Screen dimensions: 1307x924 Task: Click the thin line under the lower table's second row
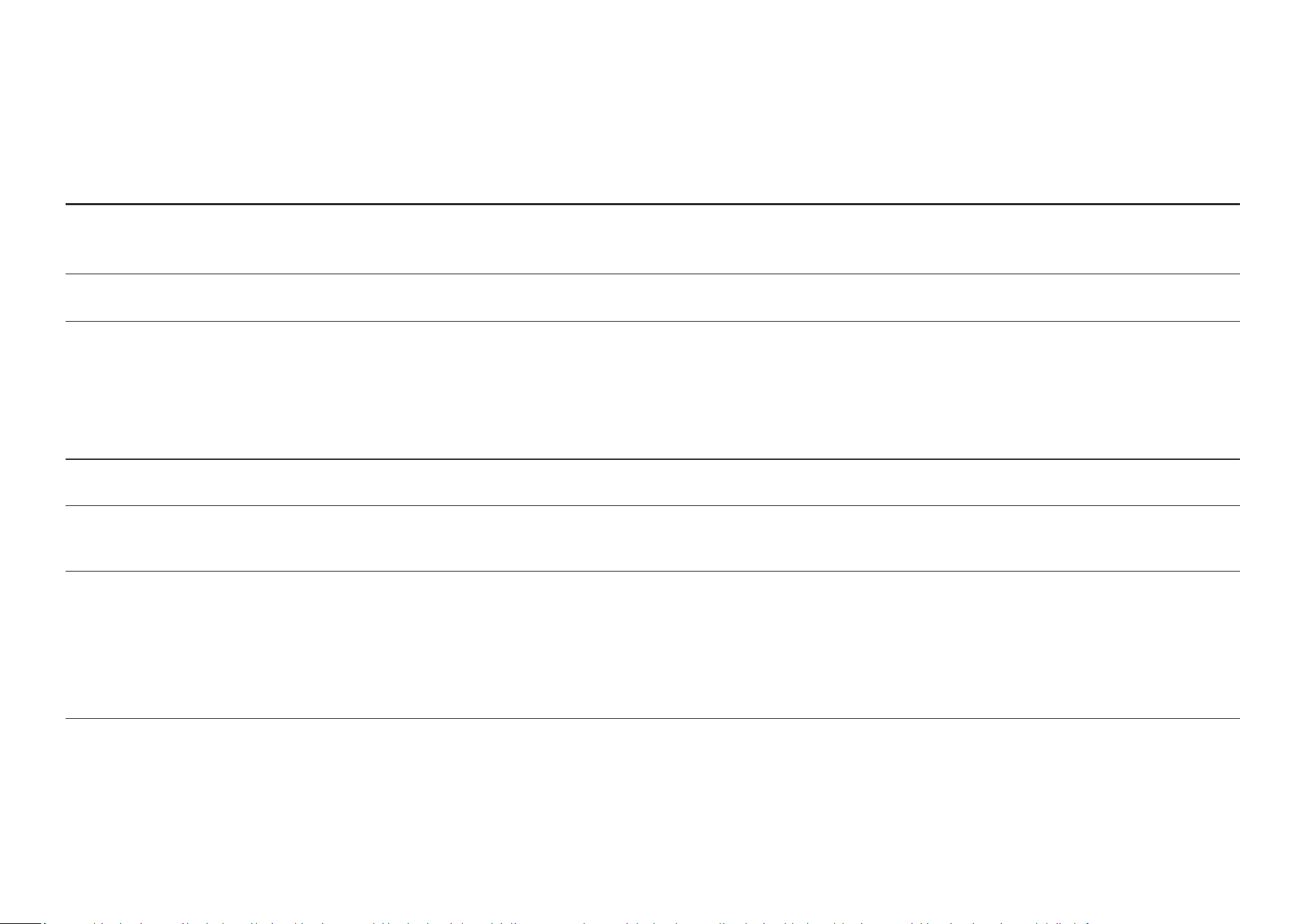652,571
